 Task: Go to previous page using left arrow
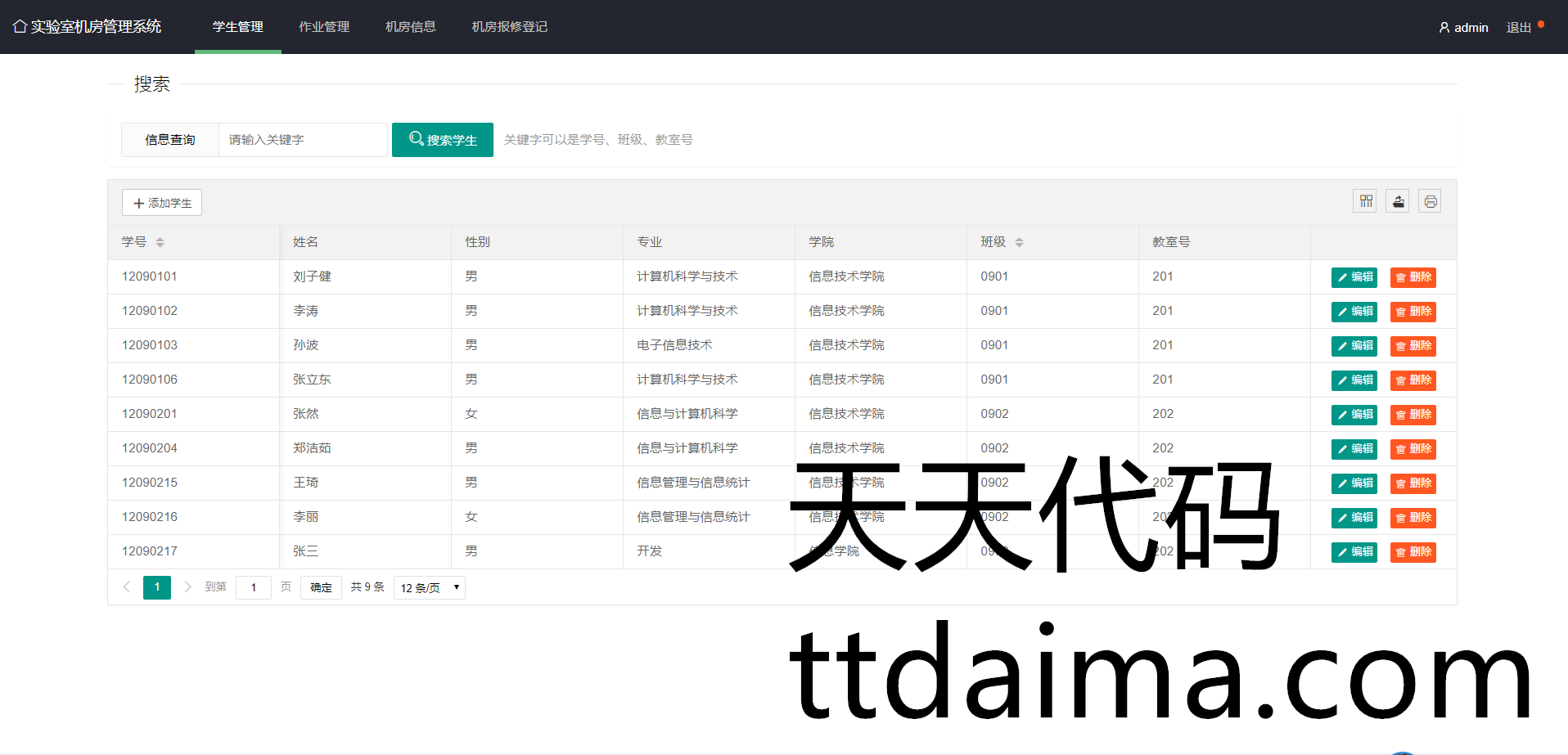click(x=127, y=587)
